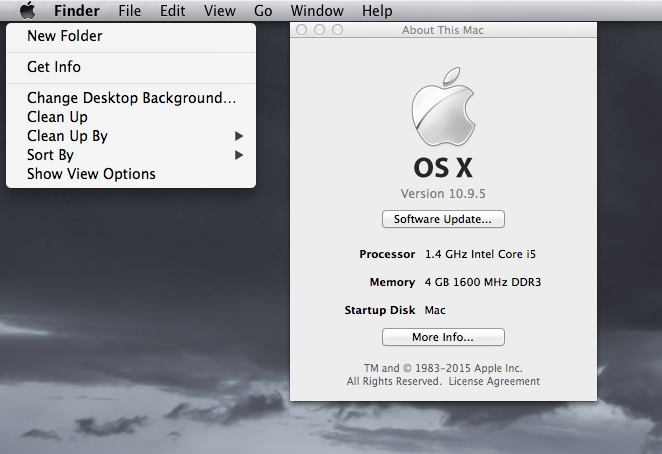Minimize the About This Mac window
Screen dimensions: 662x454
320,30
